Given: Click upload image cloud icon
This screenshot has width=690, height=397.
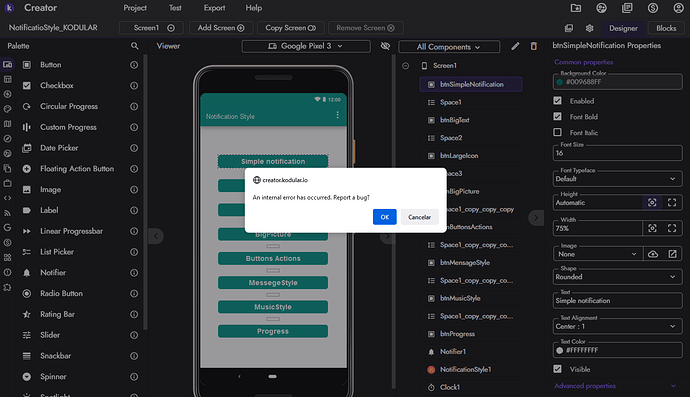Looking at the screenshot, I should coord(653,254).
